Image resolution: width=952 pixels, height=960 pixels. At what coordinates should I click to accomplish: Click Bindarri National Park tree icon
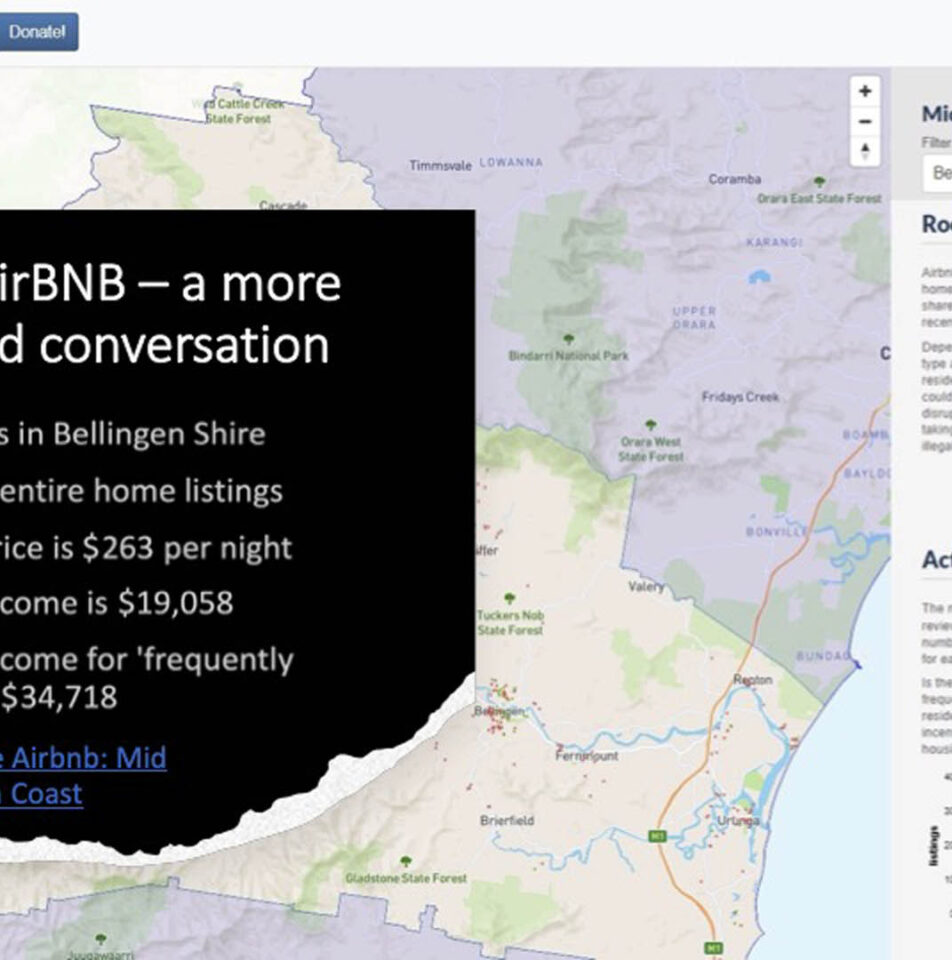(569, 340)
